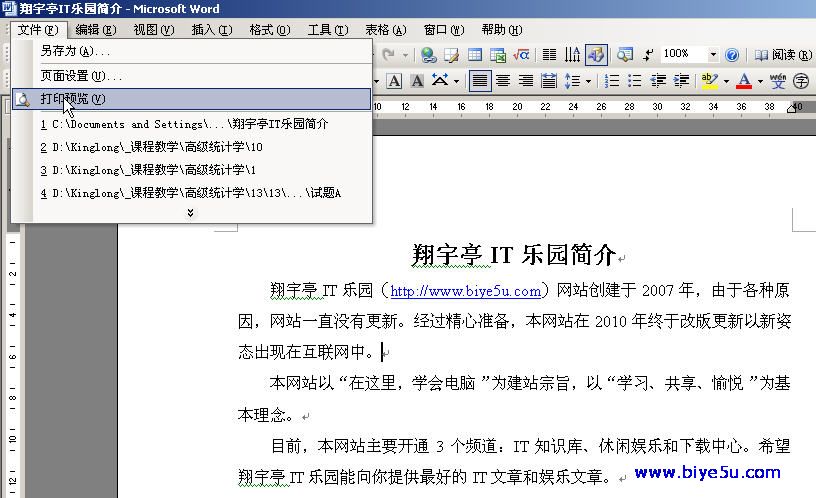Image resolution: width=816 pixels, height=498 pixels.
Task: Open recent file 3 高级统计学\1
Action: pos(192,170)
